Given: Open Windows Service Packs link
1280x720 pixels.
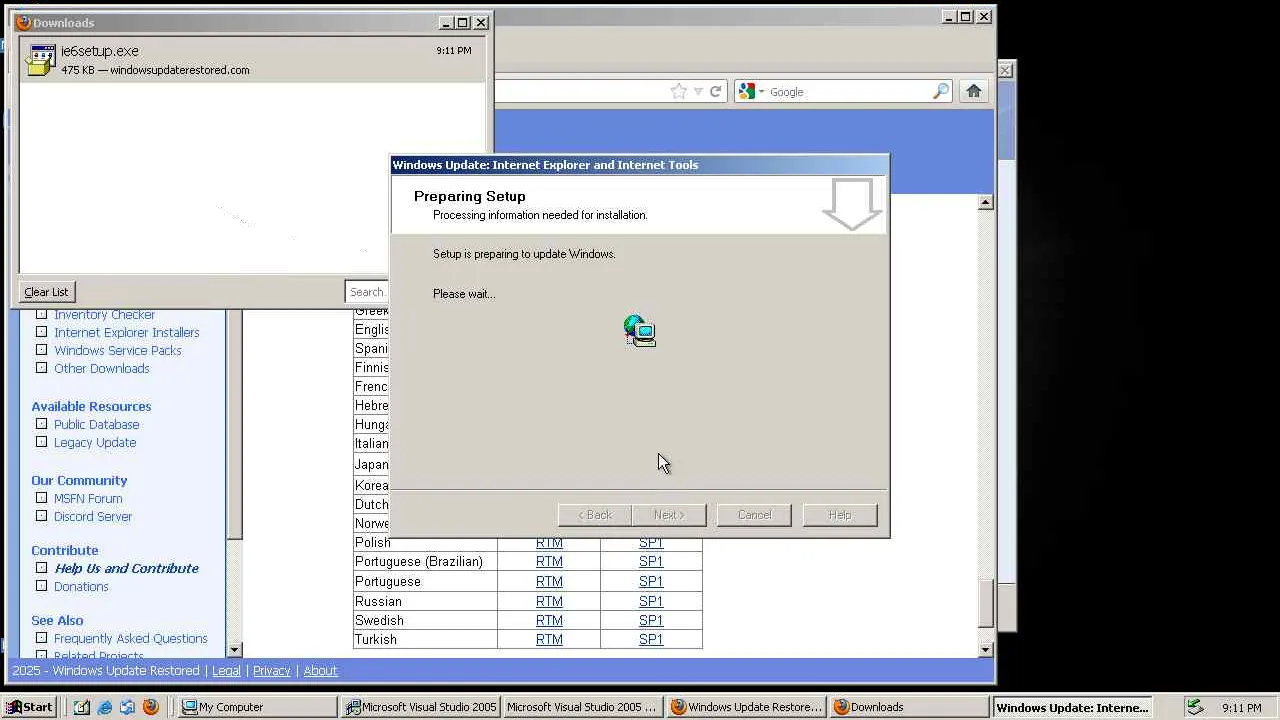Looking at the screenshot, I should [x=118, y=351].
